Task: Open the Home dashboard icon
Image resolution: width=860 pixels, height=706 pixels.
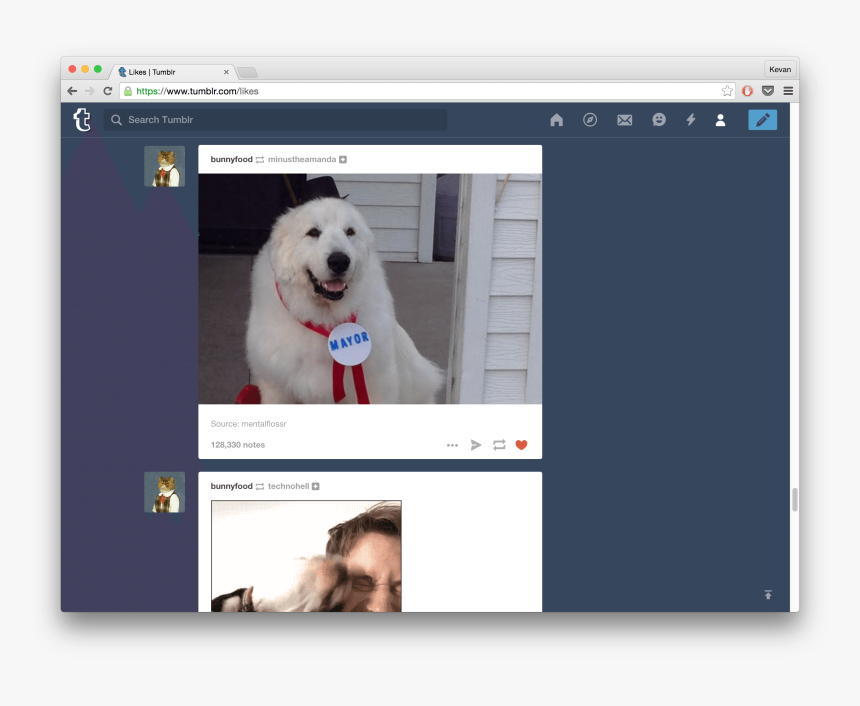Action: (557, 120)
